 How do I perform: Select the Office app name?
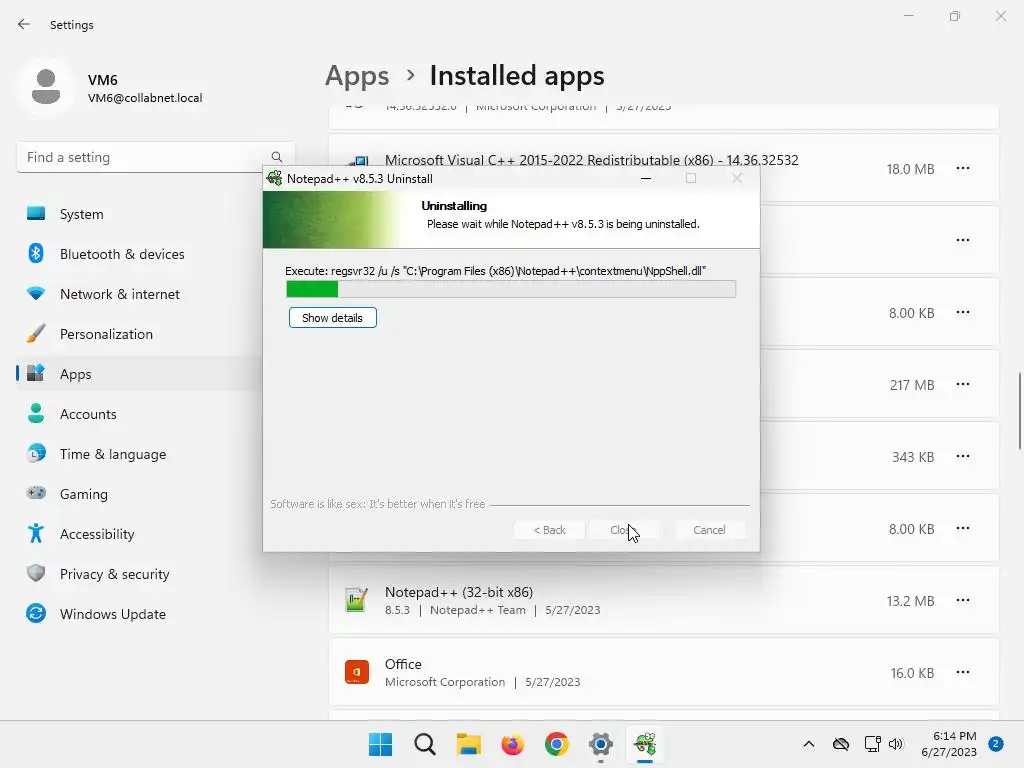tap(403, 664)
